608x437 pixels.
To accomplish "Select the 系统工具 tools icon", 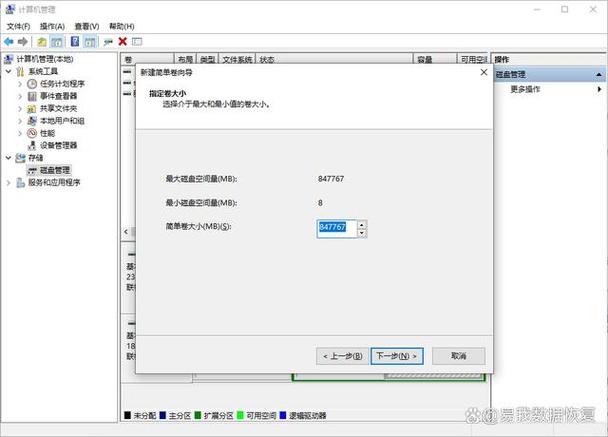I will point(20,71).
